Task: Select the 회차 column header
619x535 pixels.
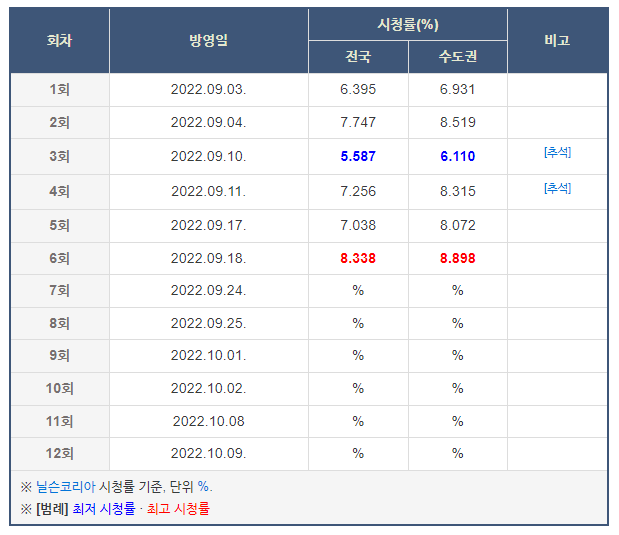Action: point(60,40)
